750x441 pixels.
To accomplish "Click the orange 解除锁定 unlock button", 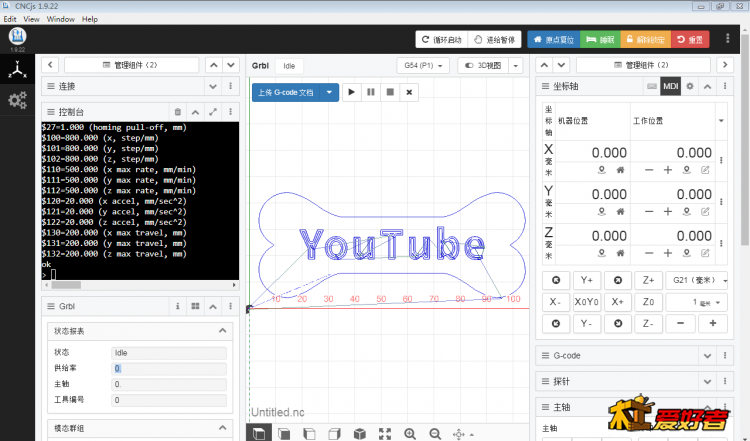I will 646,39.
